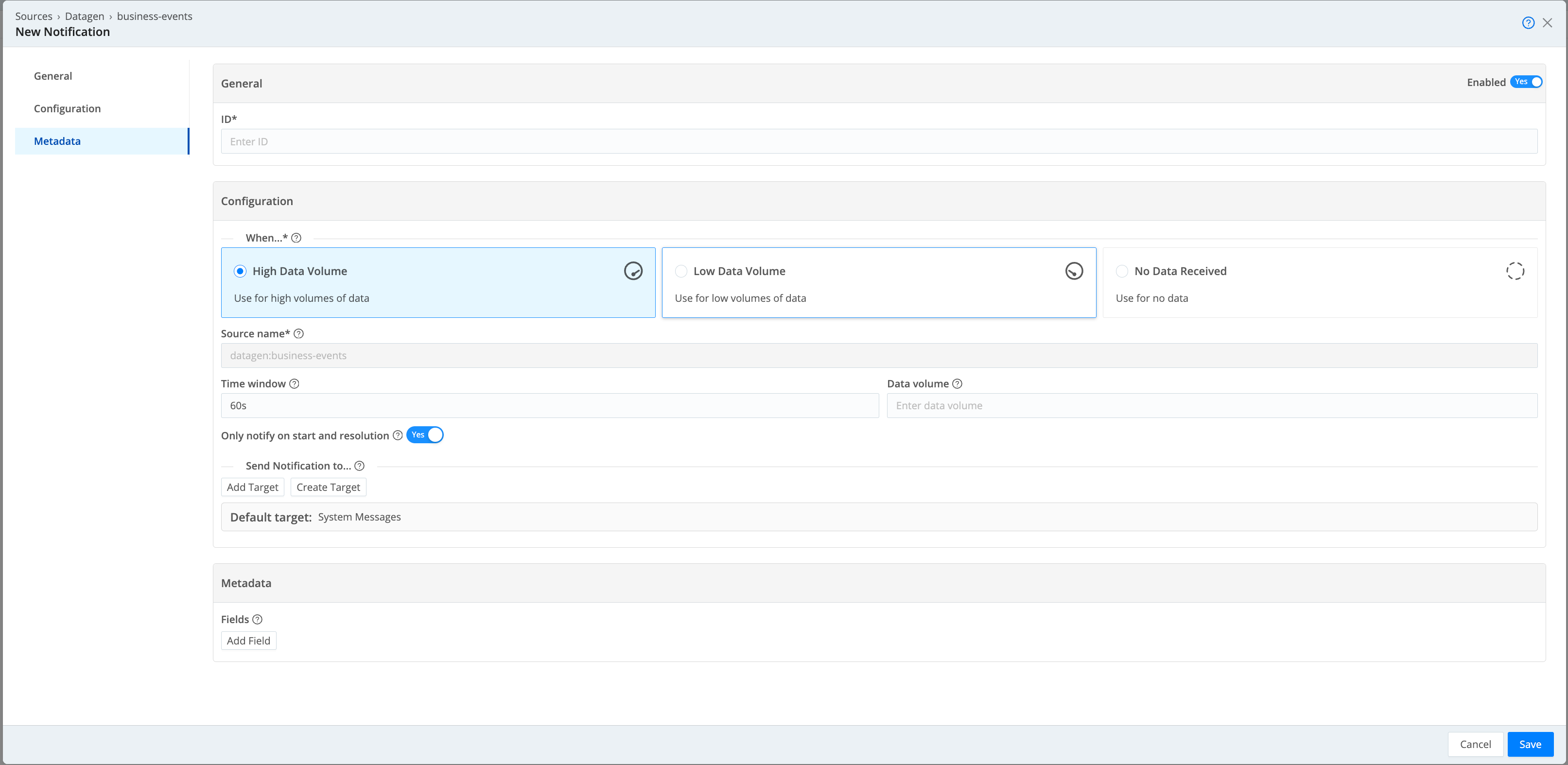Switch to the Configuration tab

(x=67, y=108)
